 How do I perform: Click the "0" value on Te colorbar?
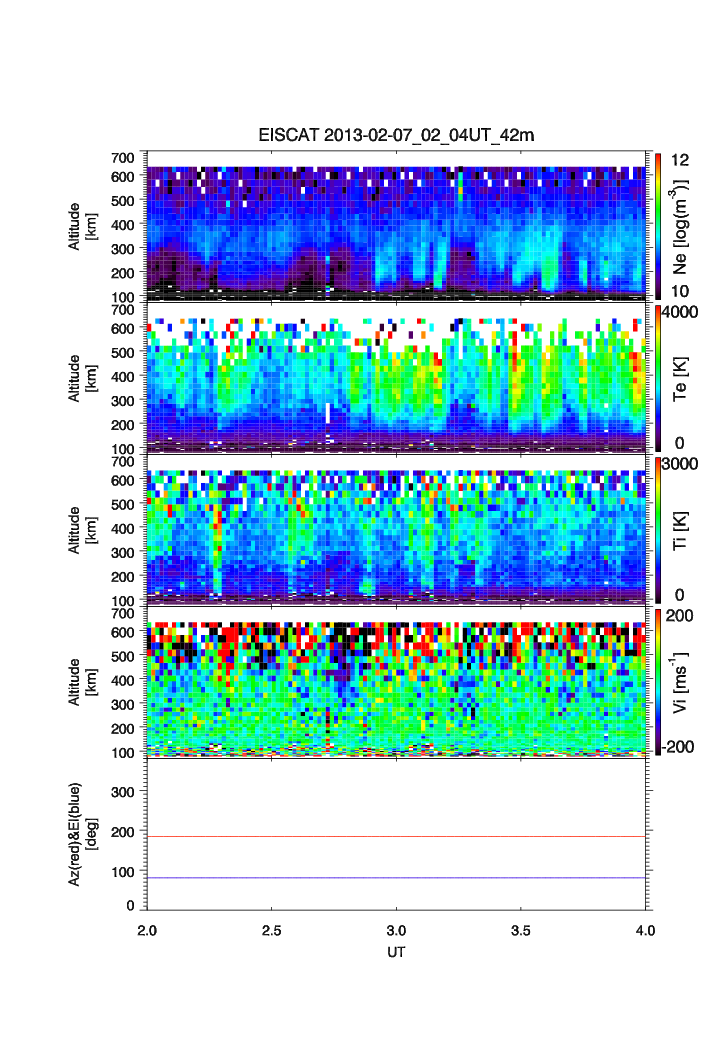point(680,443)
